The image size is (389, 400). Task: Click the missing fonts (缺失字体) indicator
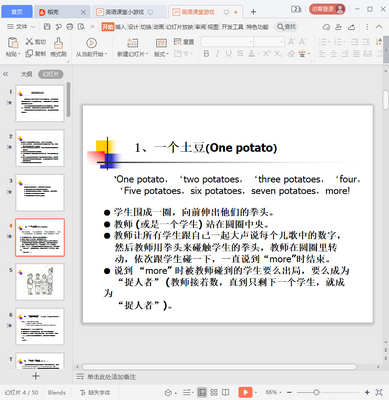point(95,393)
